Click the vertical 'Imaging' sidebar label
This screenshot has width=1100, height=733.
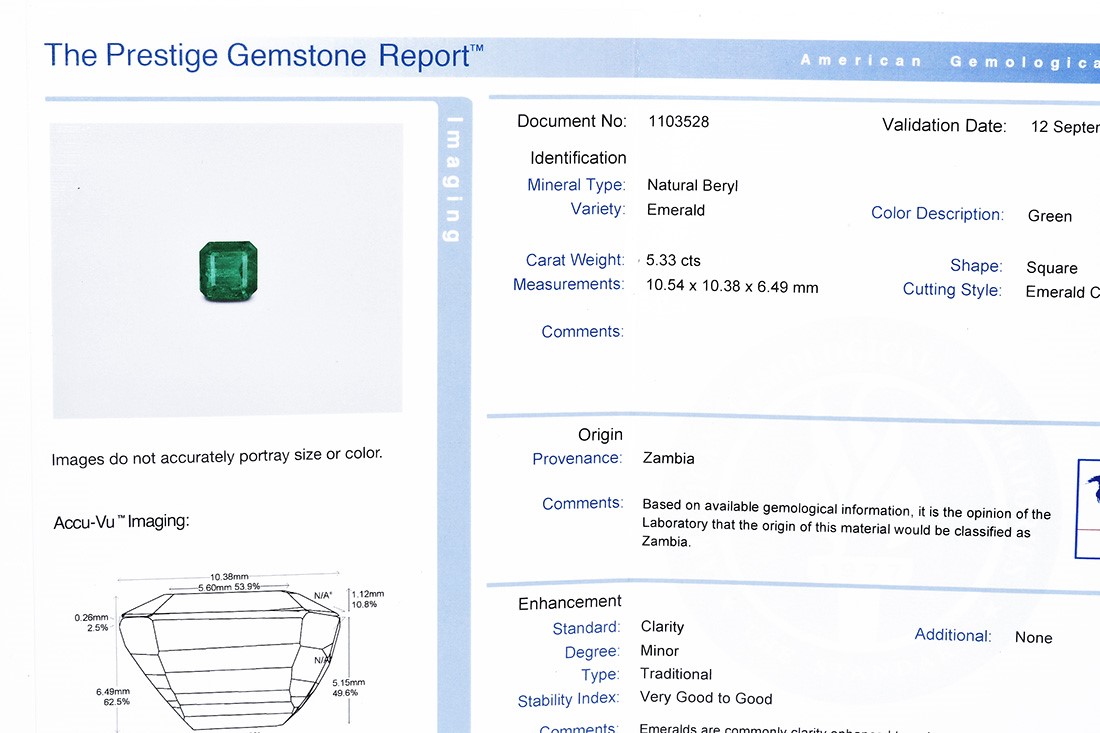453,180
